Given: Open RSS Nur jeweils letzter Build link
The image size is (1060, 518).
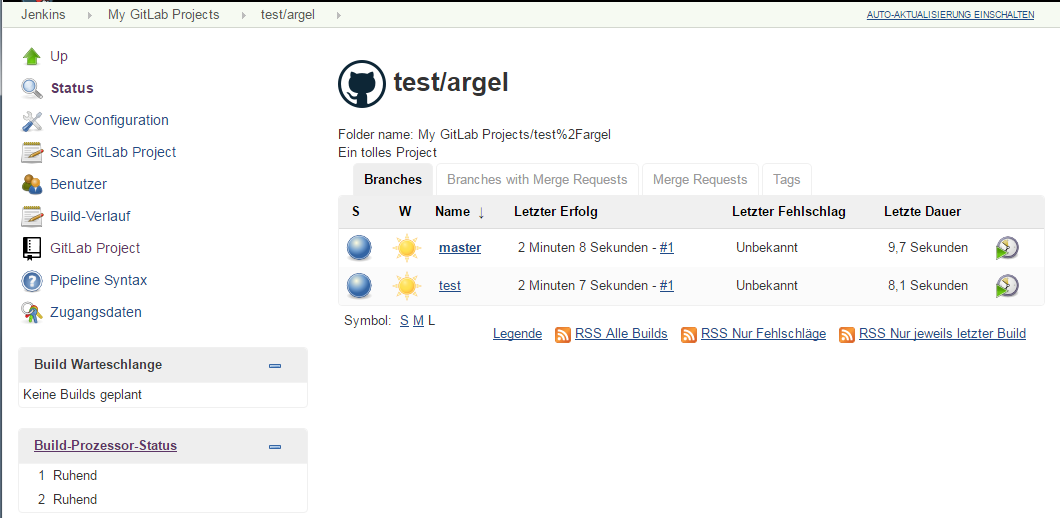Looking at the screenshot, I should point(942,333).
